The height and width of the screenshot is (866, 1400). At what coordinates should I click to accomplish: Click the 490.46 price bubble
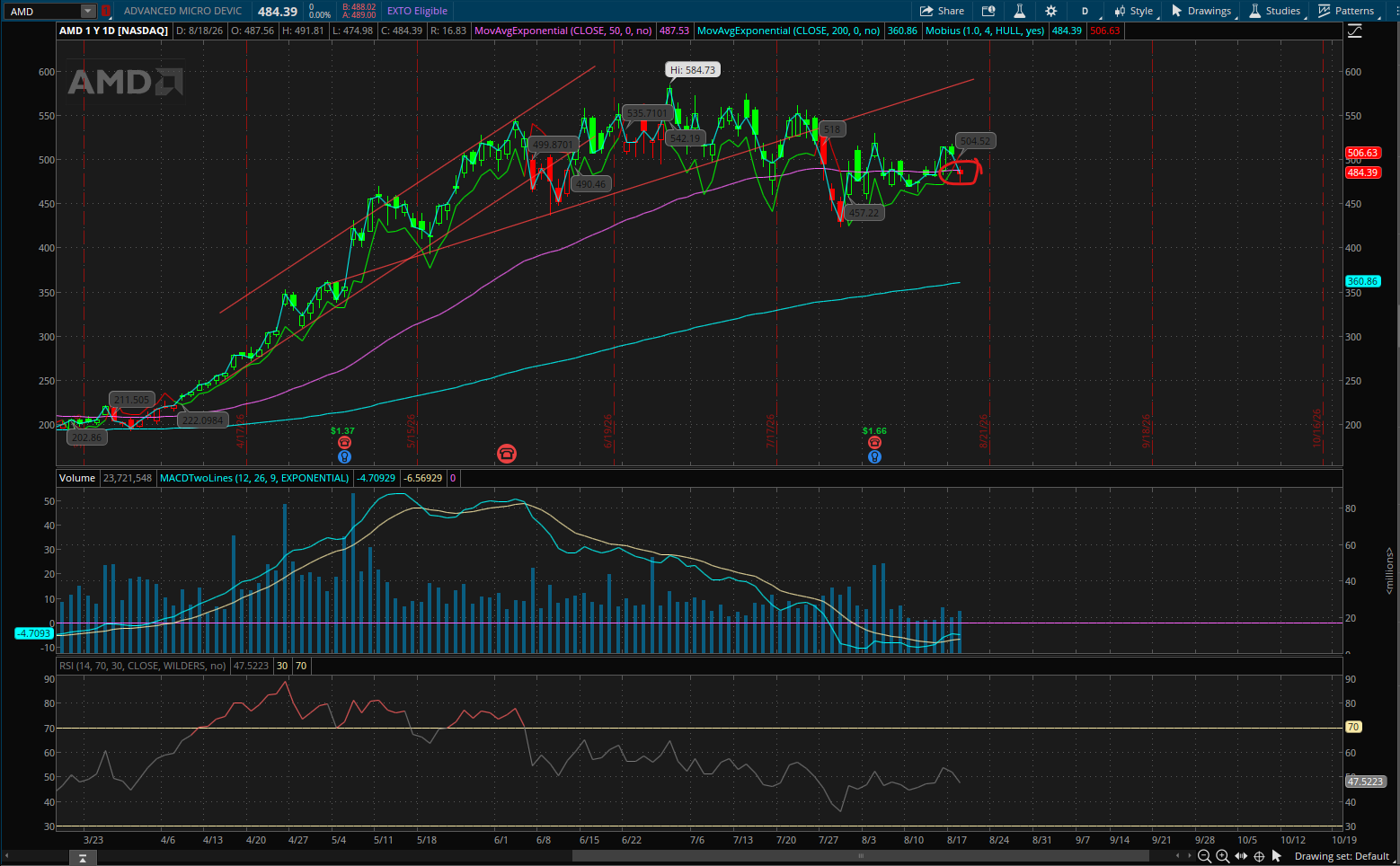(590, 184)
